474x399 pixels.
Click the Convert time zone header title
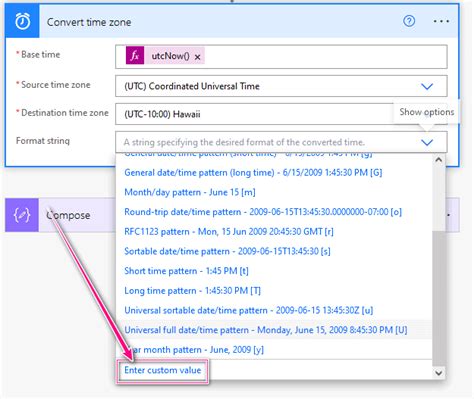[89, 22]
